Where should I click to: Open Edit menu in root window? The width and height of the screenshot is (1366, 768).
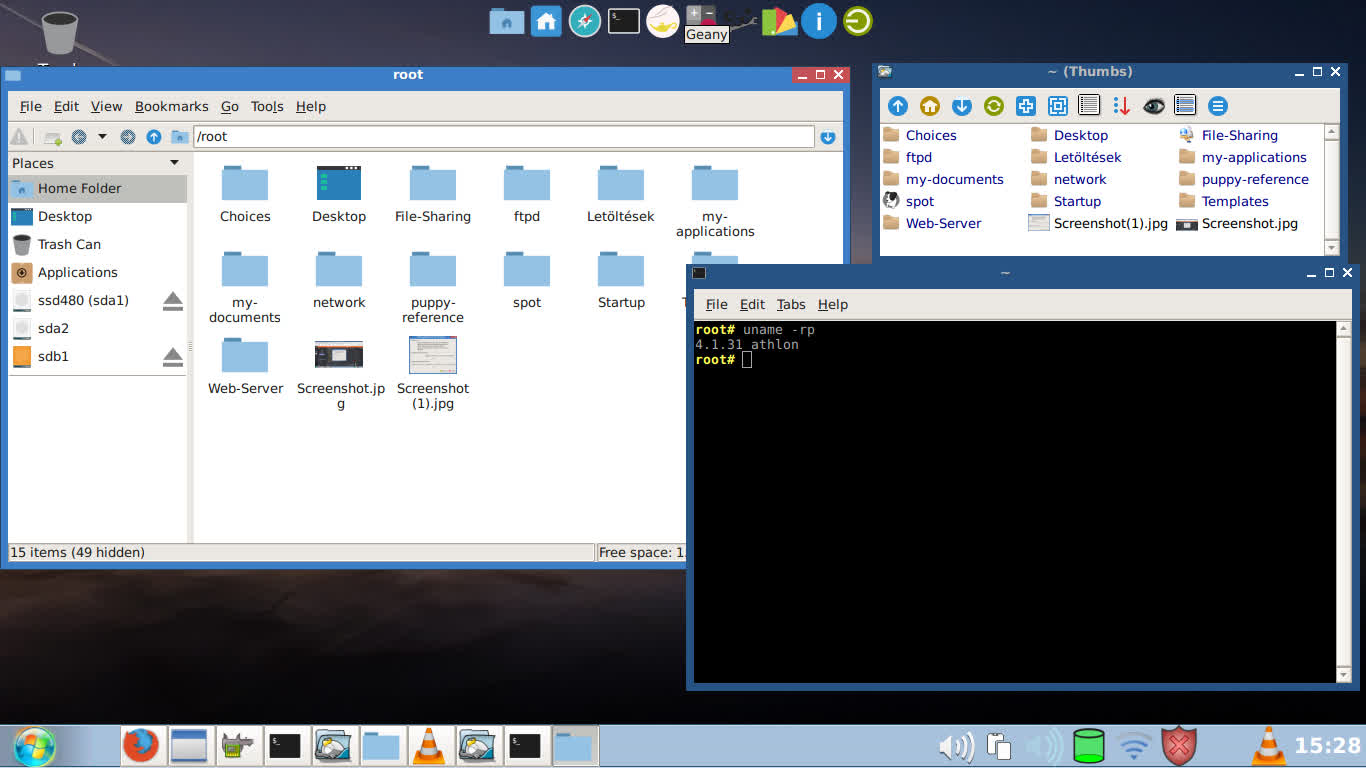(x=66, y=106)
